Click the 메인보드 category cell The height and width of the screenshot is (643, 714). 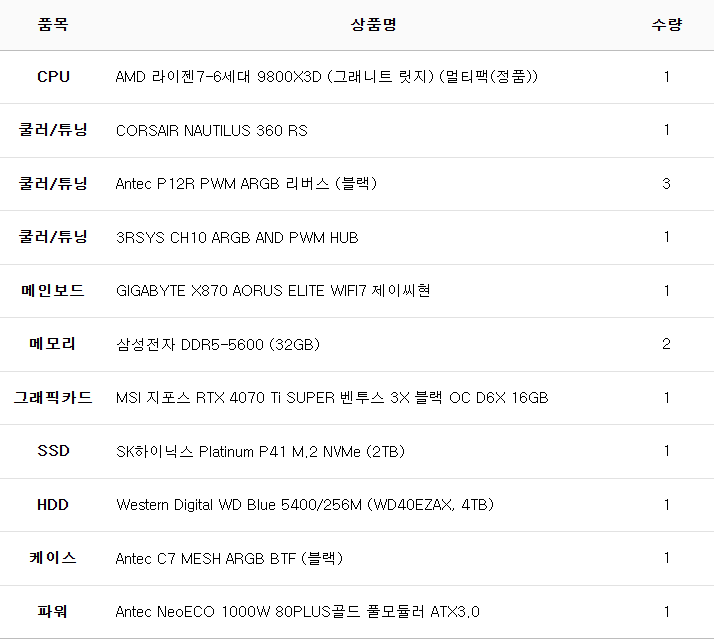53,291
